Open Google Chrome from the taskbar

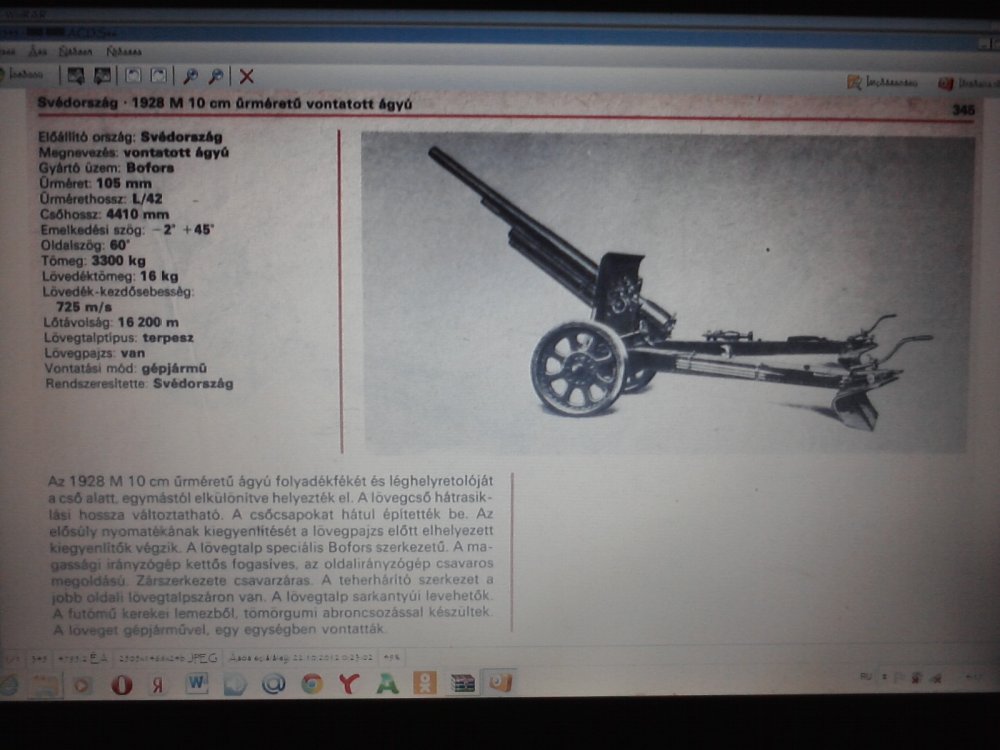pyautogui.click(x=312, y=684)
